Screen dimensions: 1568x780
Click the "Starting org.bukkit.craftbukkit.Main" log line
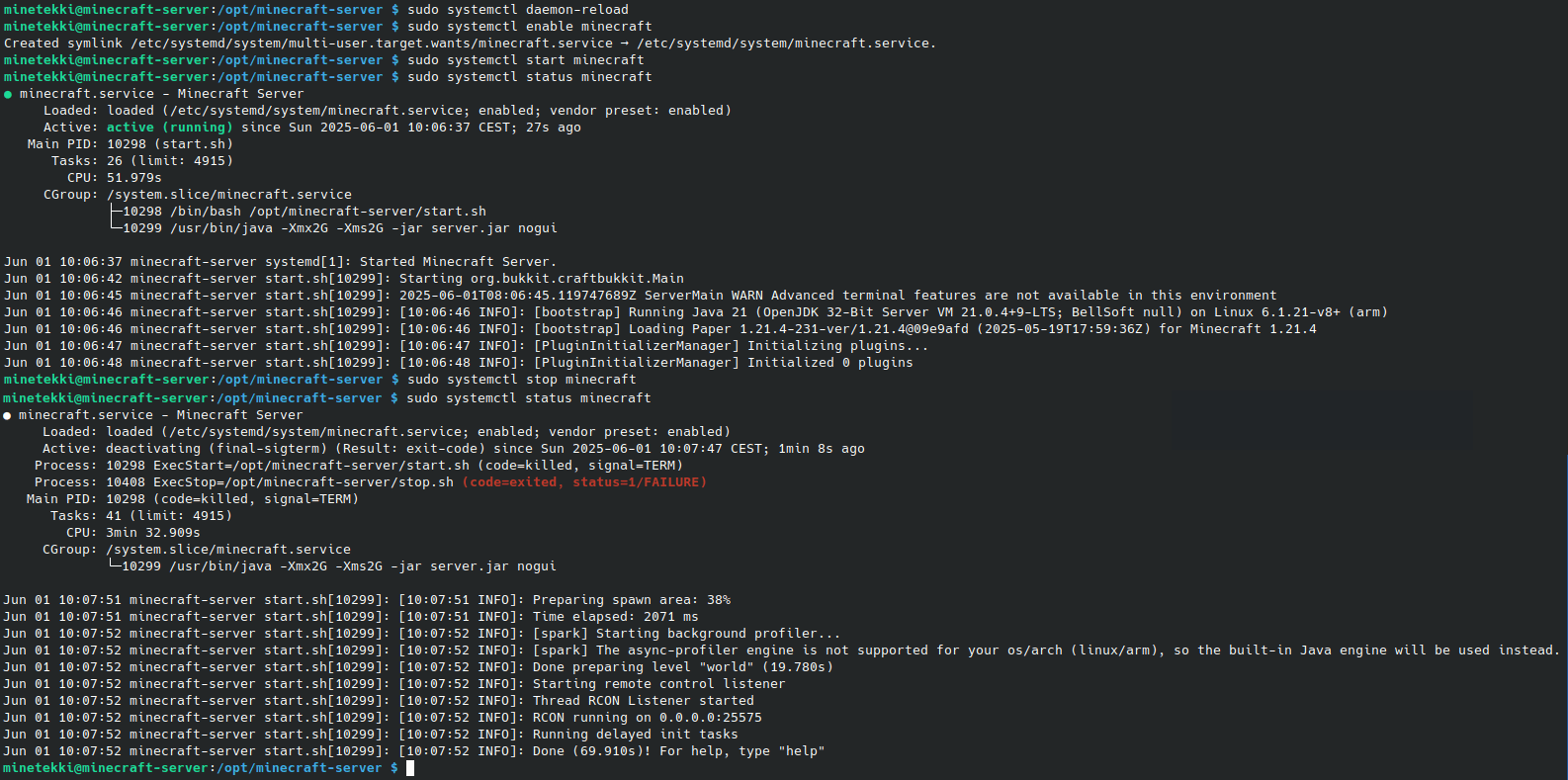click(344, 279)
